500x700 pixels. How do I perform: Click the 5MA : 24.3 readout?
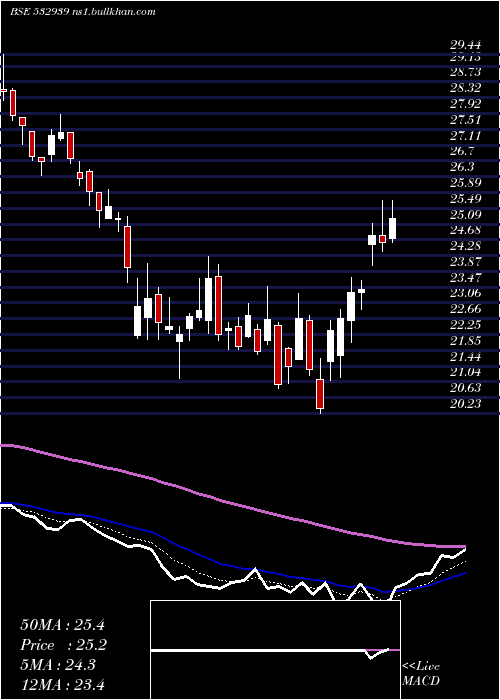[x=58, y=665]
